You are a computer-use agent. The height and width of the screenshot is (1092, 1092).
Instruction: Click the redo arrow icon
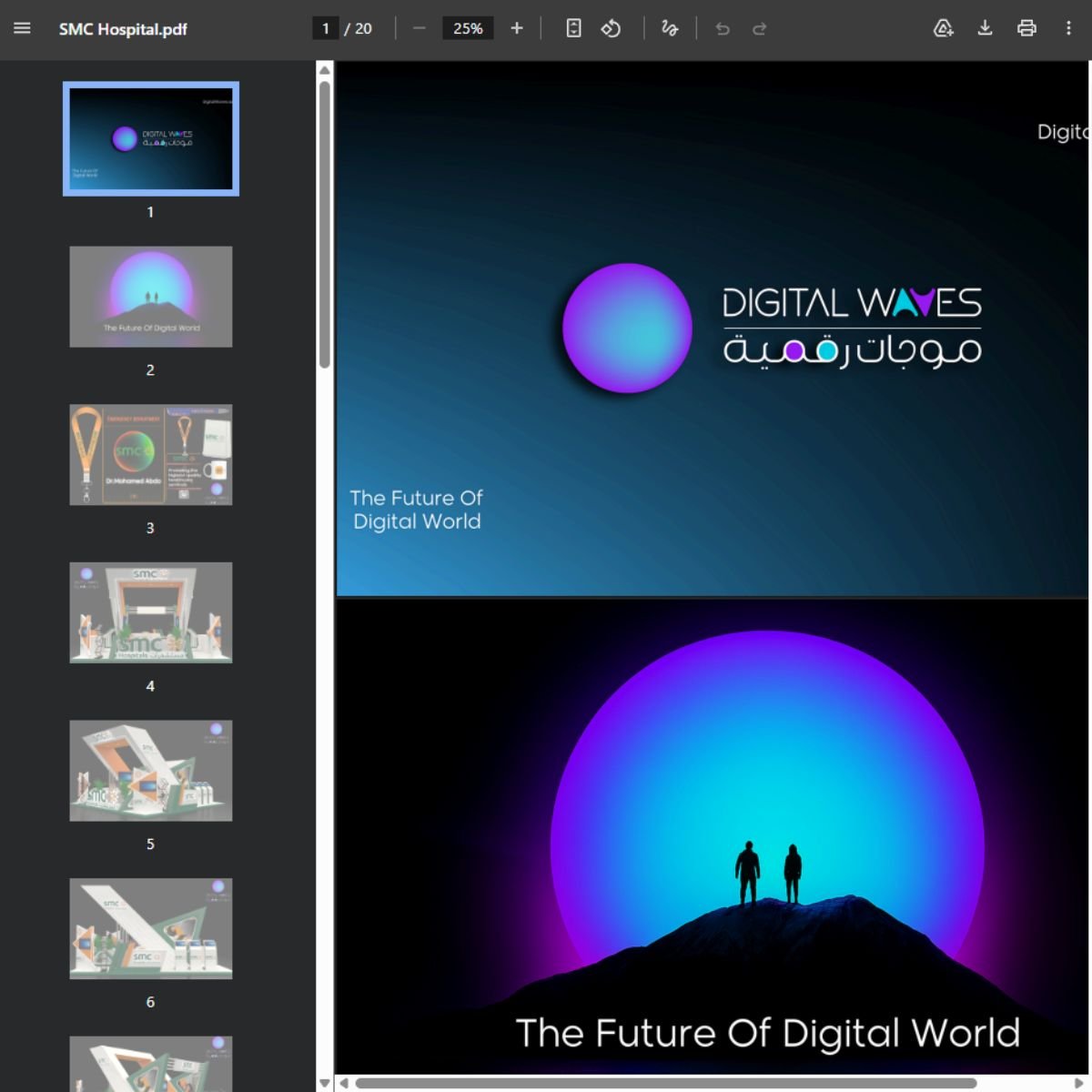coord(759,28)
